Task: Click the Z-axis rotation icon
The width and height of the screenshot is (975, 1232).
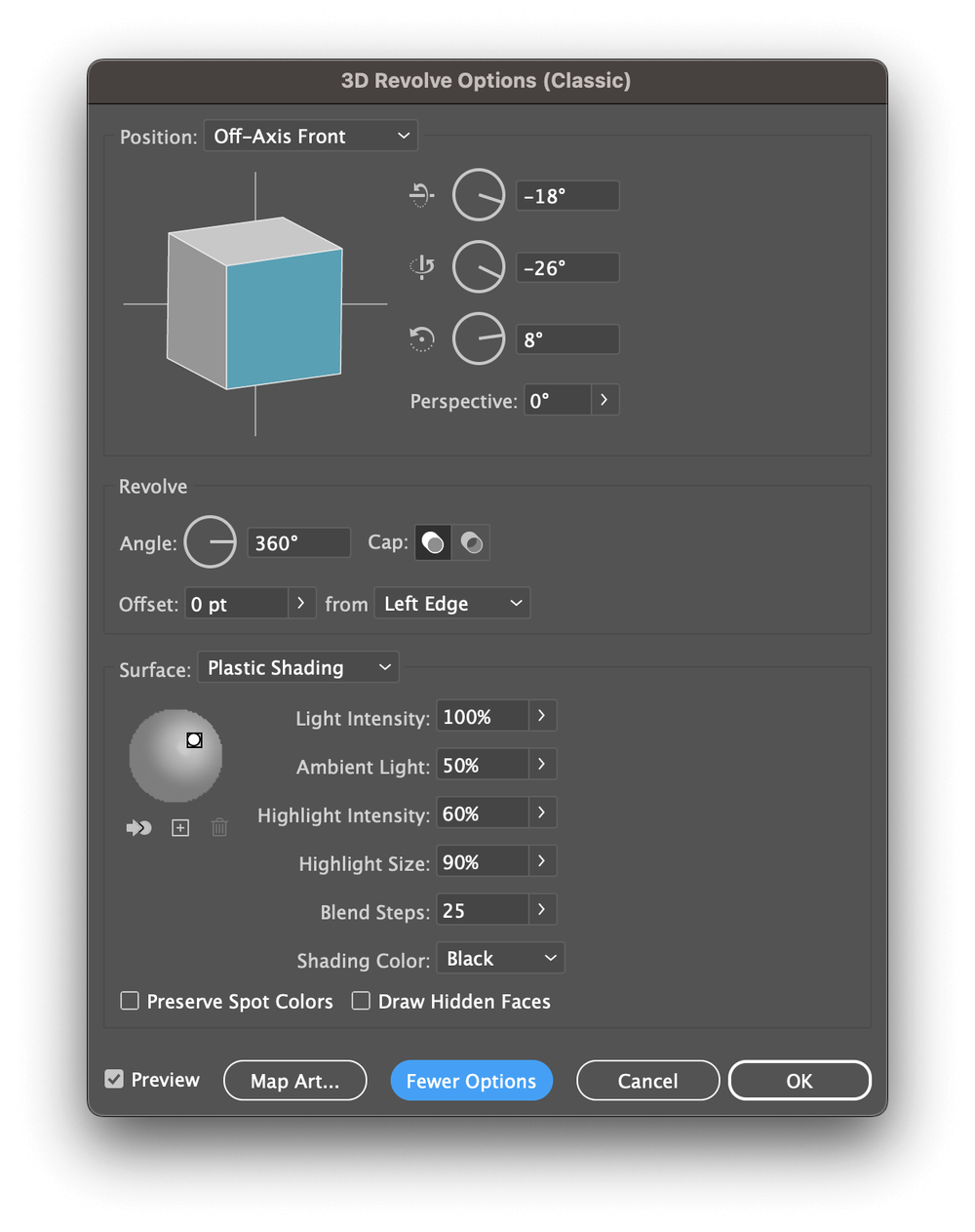Action: pyautogui.click(x=421, y=338)
